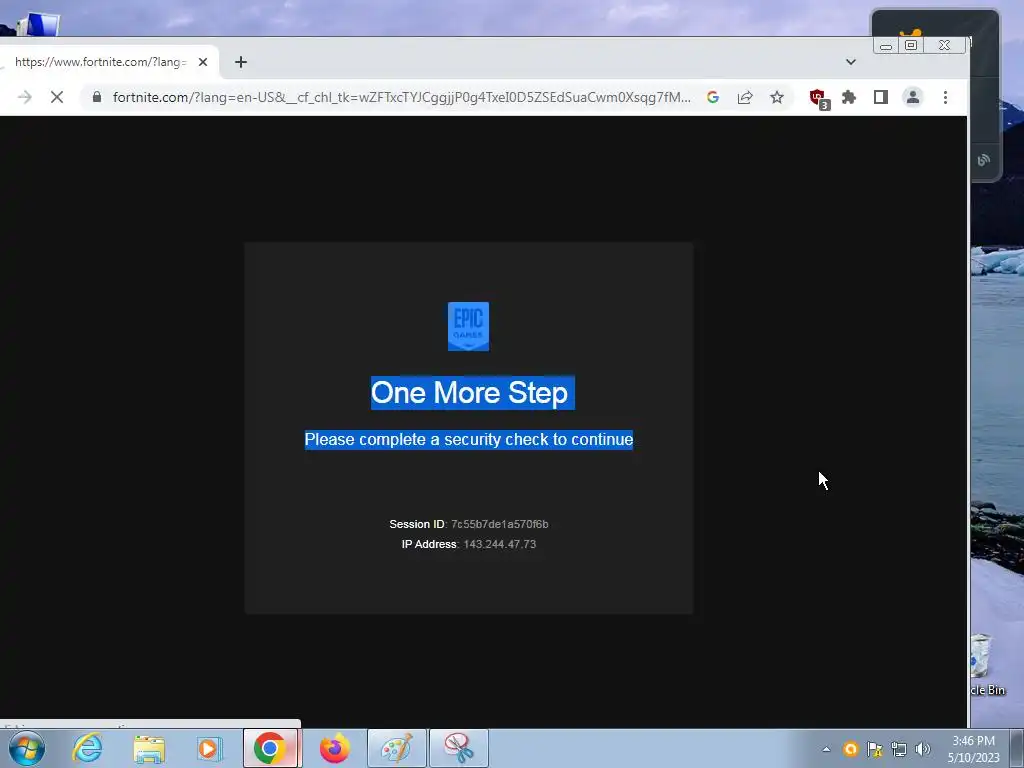View site info via the padlock icon
The image size is (1024, 768).
[97, 97]
